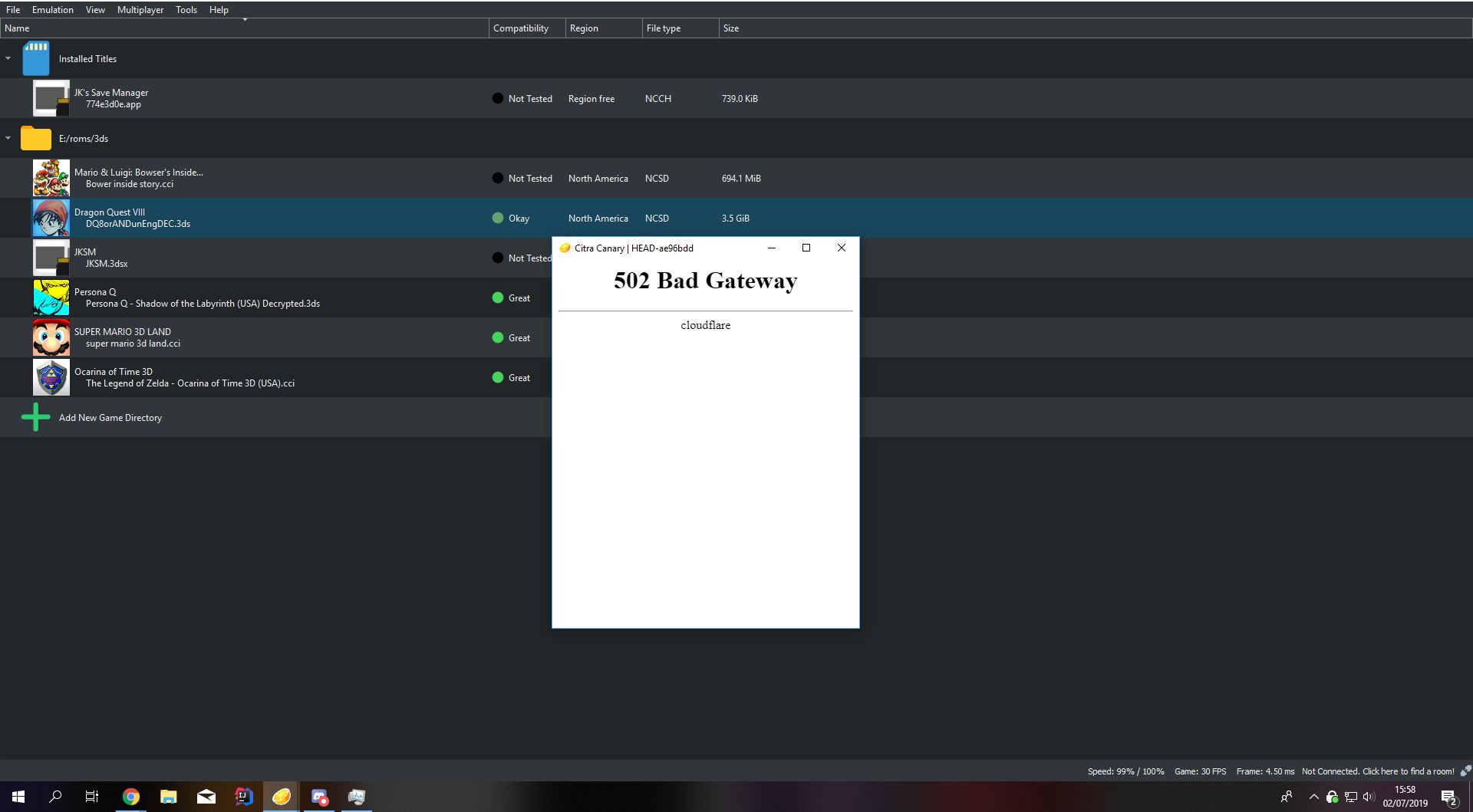Collapse the E:/roms/3ds folder group

(x=8, y=138)
